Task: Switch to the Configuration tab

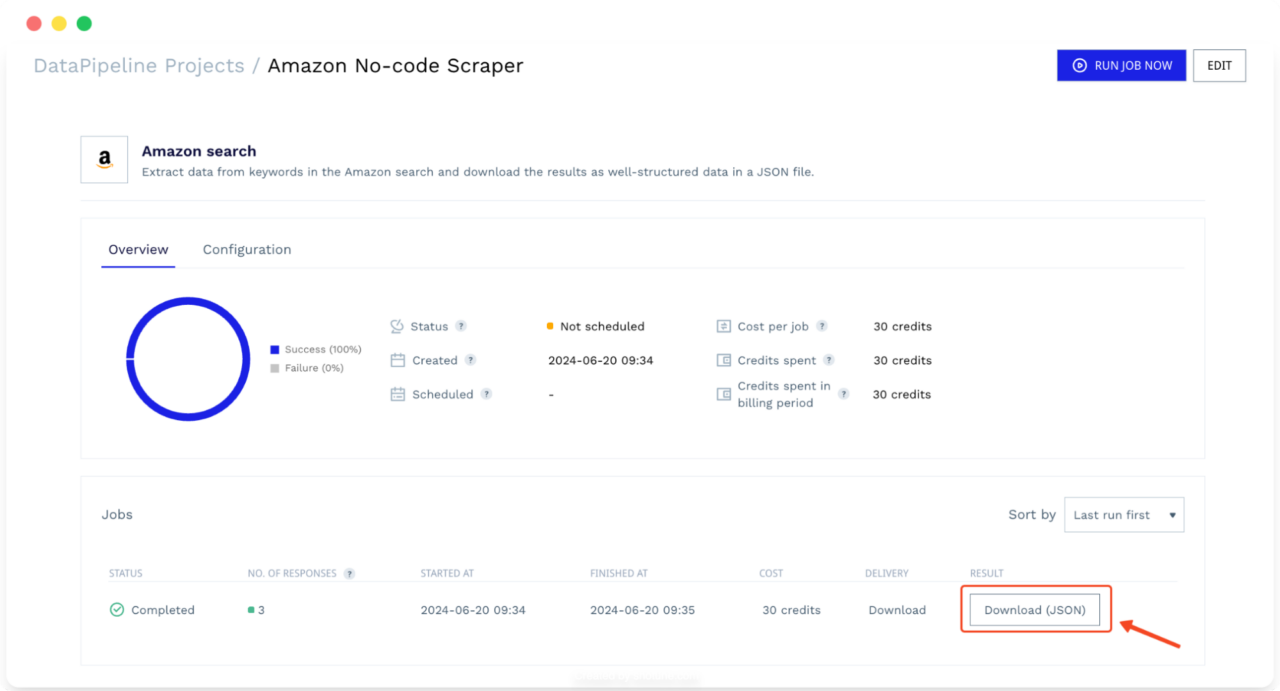Action: pyautogui.click(x=247, y=250)
